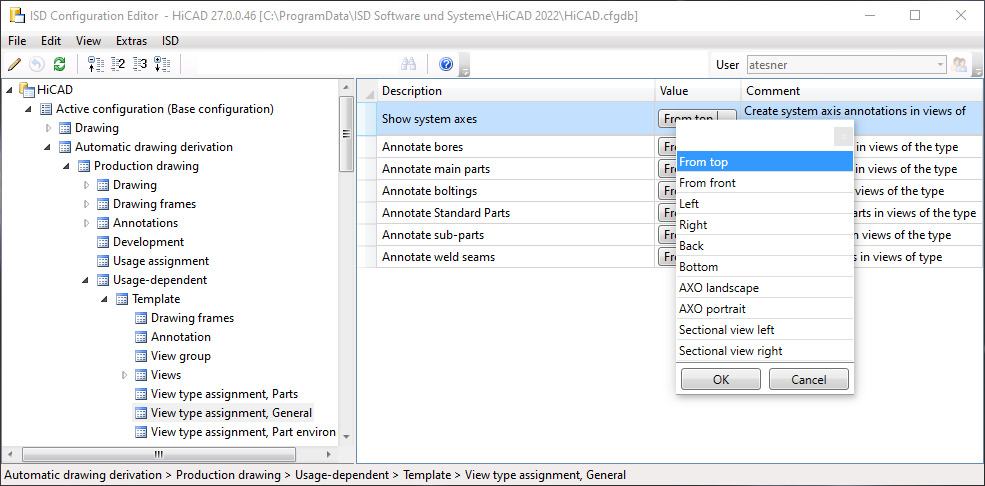Click the Comment column header

tap(862, 90)
